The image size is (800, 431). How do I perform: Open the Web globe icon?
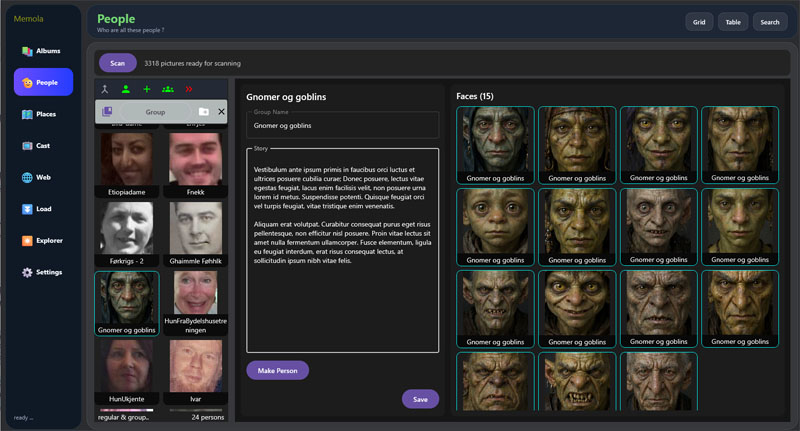coord(27,178)
